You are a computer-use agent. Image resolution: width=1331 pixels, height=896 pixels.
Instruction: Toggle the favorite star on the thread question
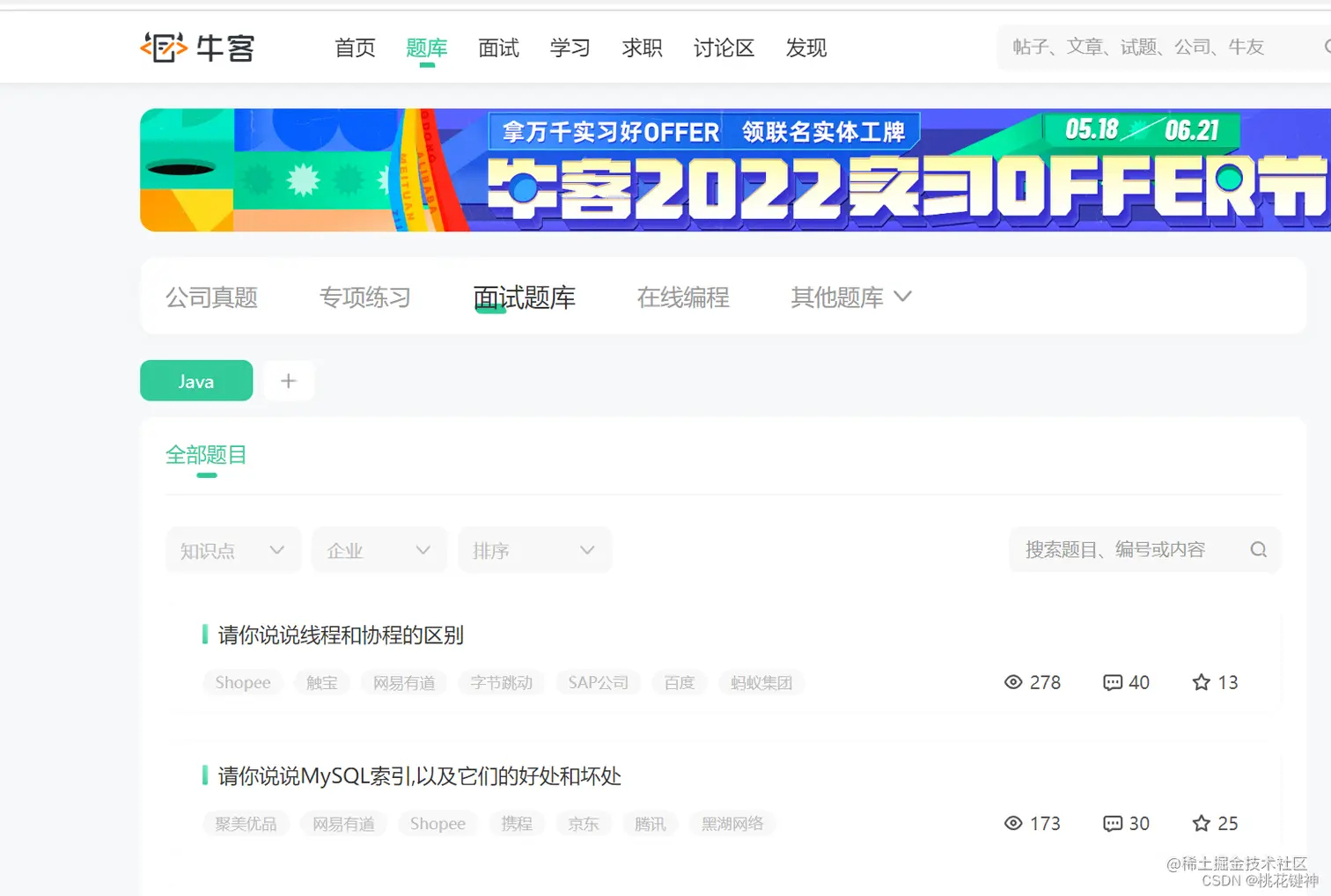click(x=1200, y=682)
